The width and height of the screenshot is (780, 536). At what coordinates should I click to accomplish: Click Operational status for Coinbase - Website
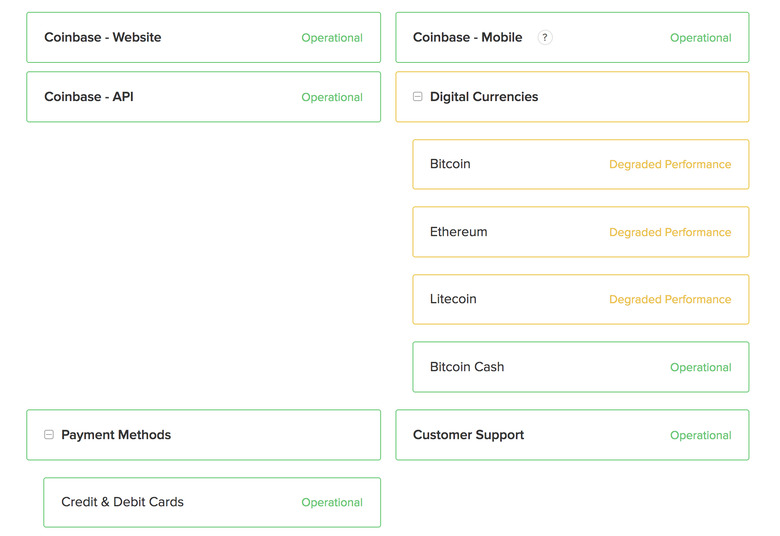(332, 38)
